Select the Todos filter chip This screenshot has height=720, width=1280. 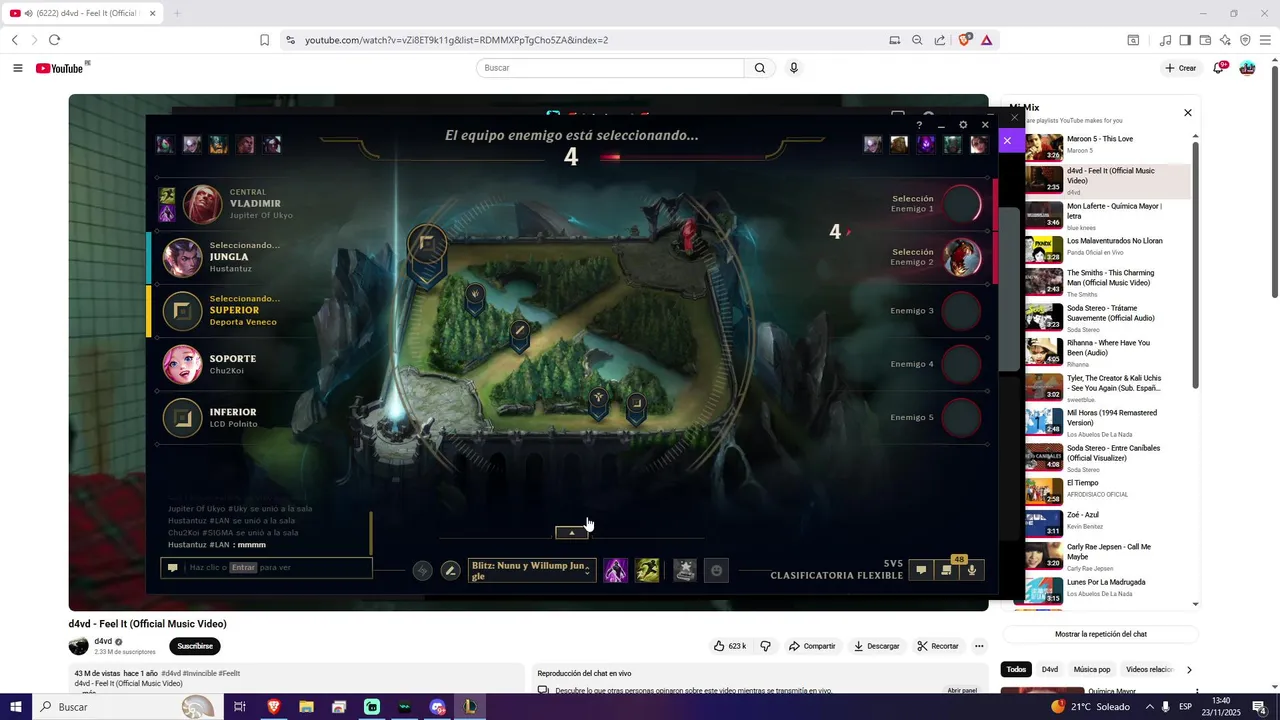pyautogui.click(x=1016, y=669)
